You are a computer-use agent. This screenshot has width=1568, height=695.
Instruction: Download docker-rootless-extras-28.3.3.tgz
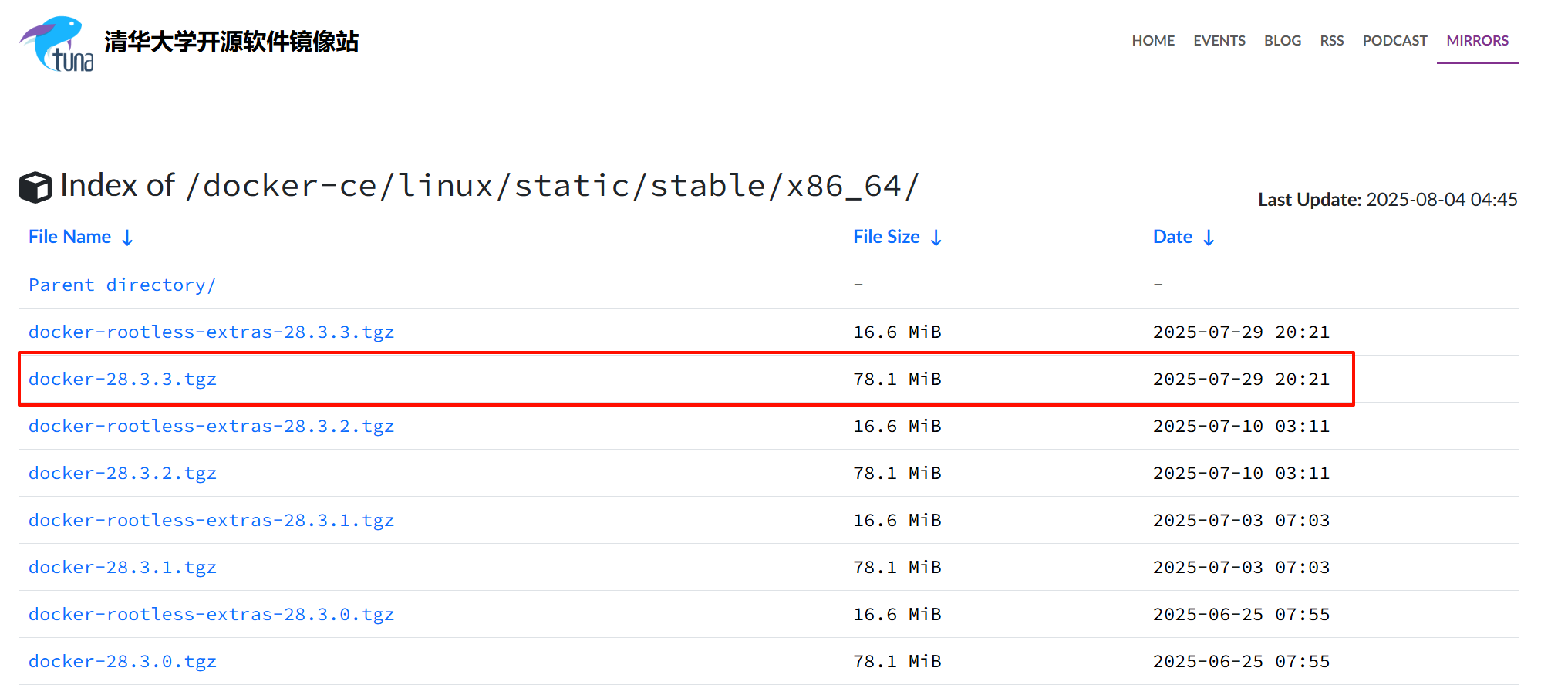[x=211, y=332]
